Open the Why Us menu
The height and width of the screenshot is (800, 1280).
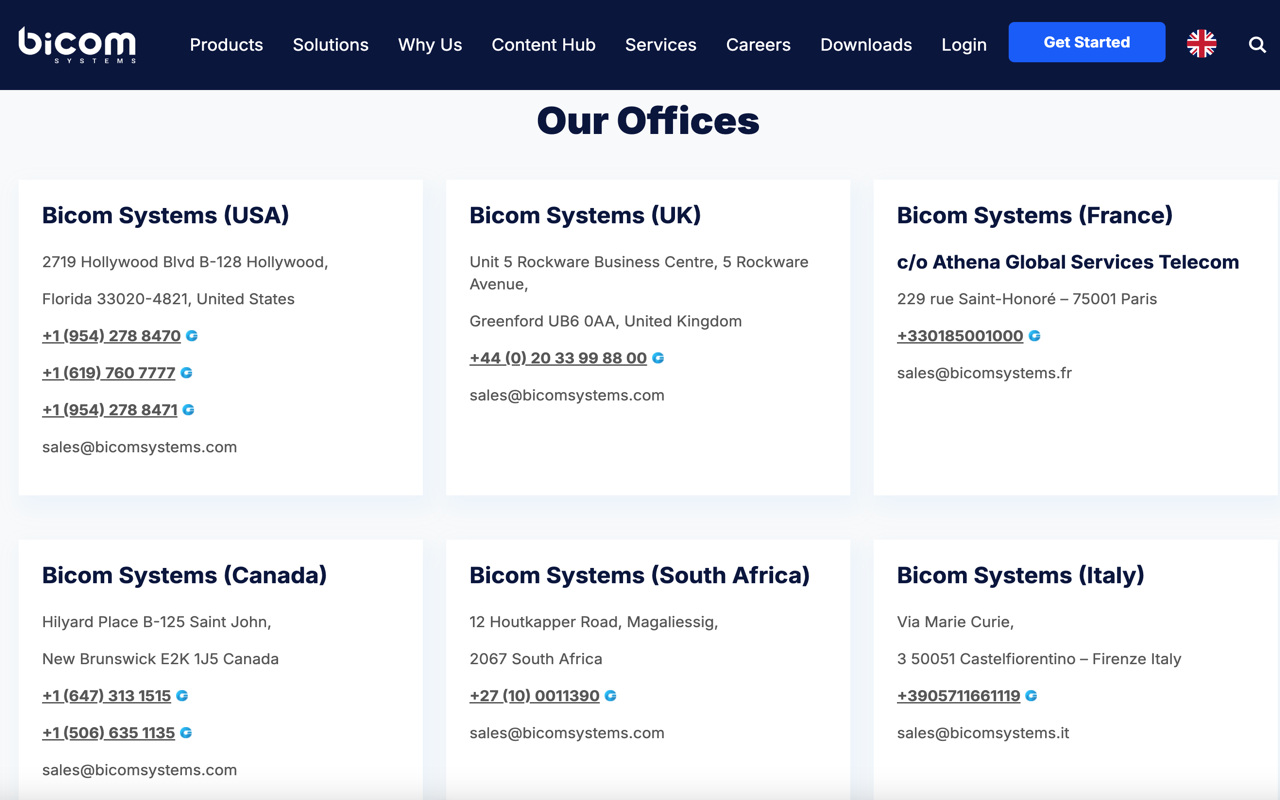coord(430,45)
